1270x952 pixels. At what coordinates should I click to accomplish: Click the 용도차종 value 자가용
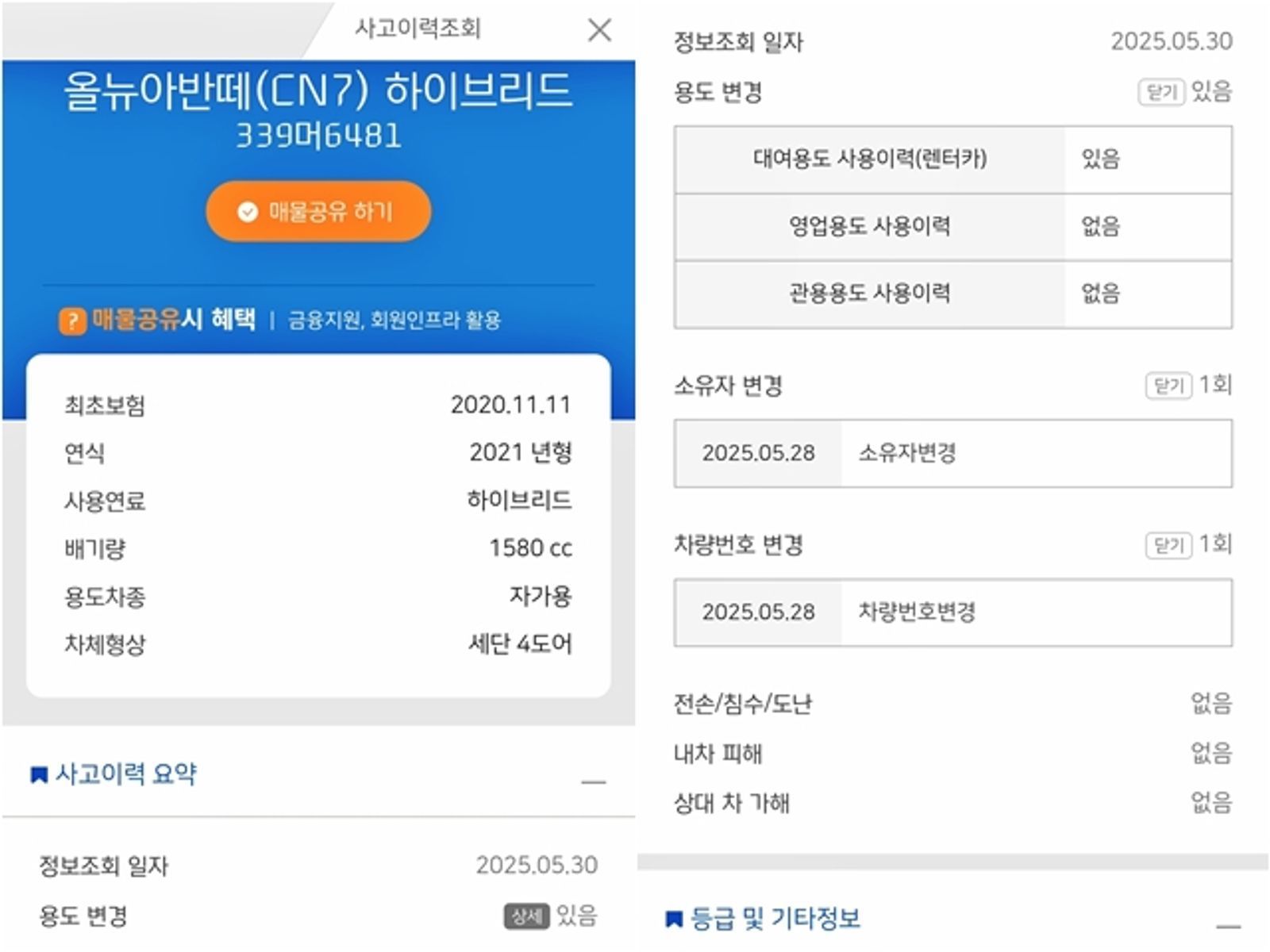[x=541, y=596]
